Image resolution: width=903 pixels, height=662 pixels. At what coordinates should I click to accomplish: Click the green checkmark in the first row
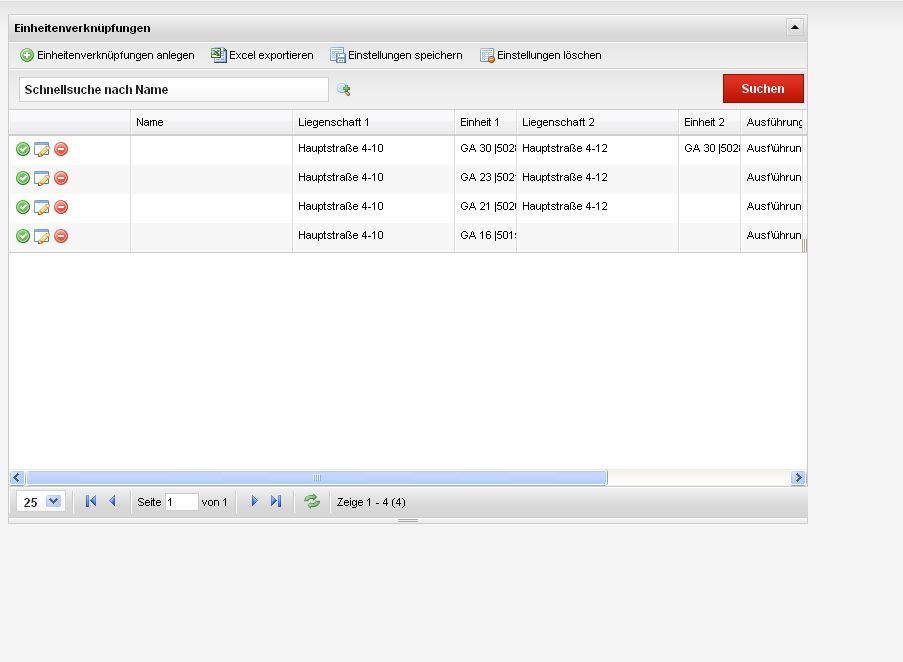pyautogui.click(x=23, y=149)
